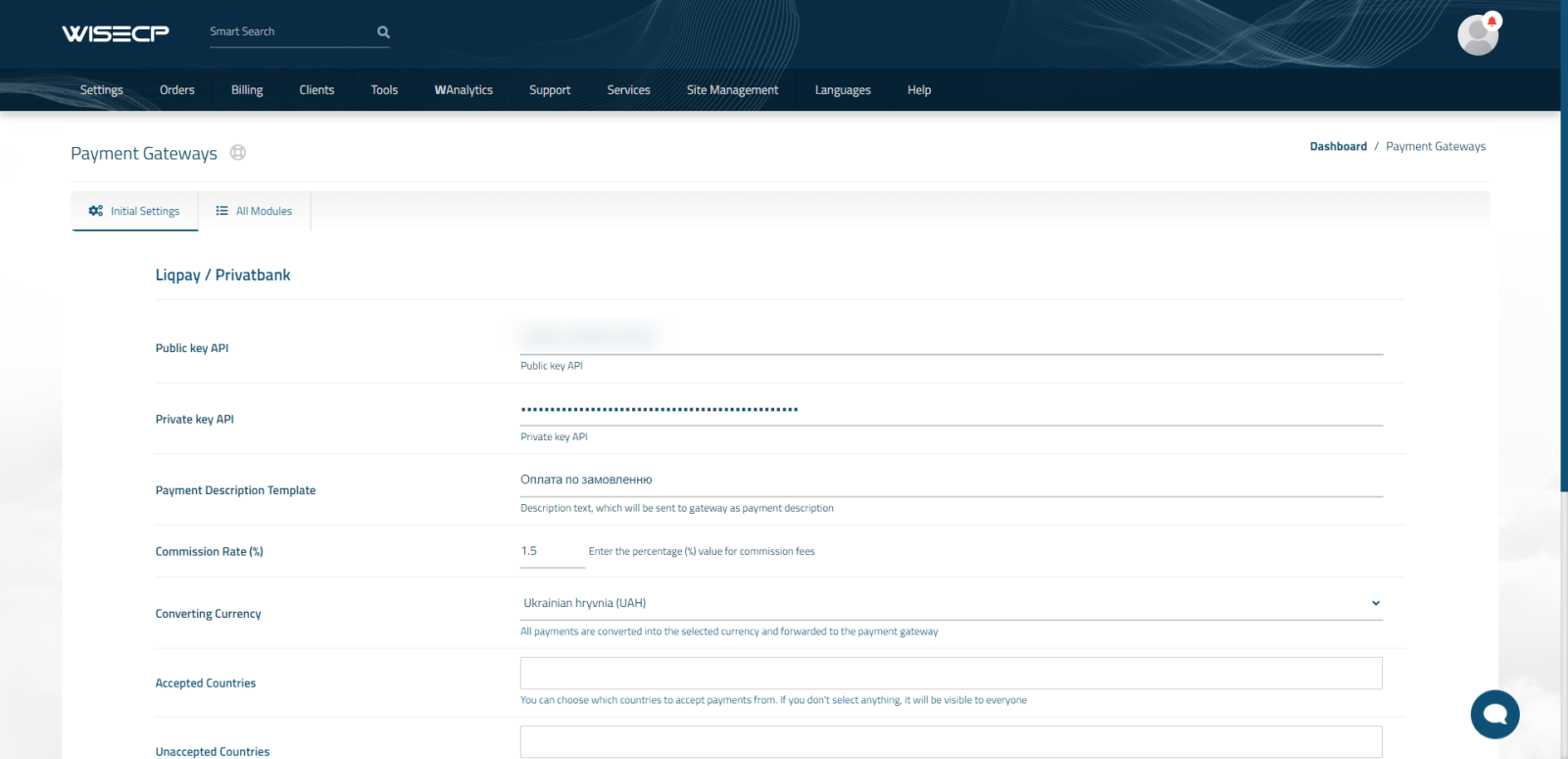Open the user profile avatar
The height and width of the screenshot is (759, 1568).
[1478, 36]
